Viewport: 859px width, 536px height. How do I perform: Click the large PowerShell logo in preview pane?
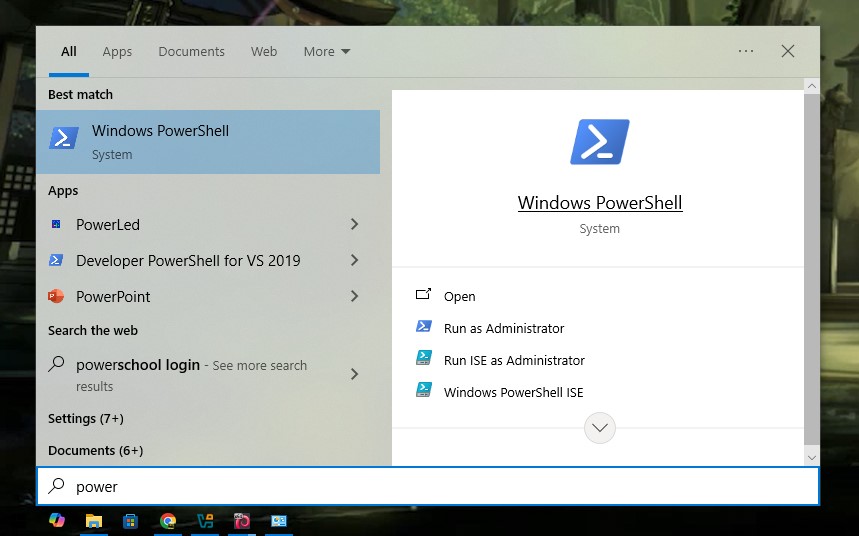(x=599, y=142)
